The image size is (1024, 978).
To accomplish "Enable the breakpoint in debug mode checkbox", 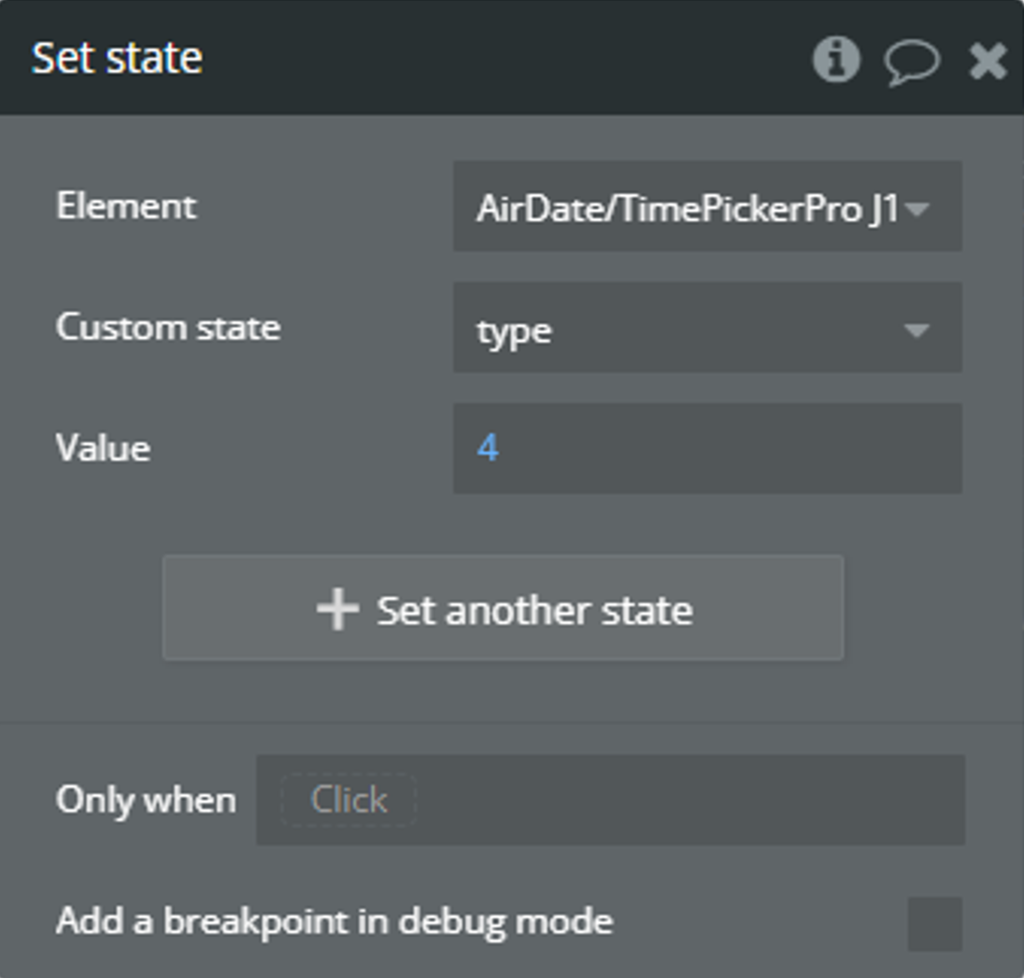I will (935, 924).
